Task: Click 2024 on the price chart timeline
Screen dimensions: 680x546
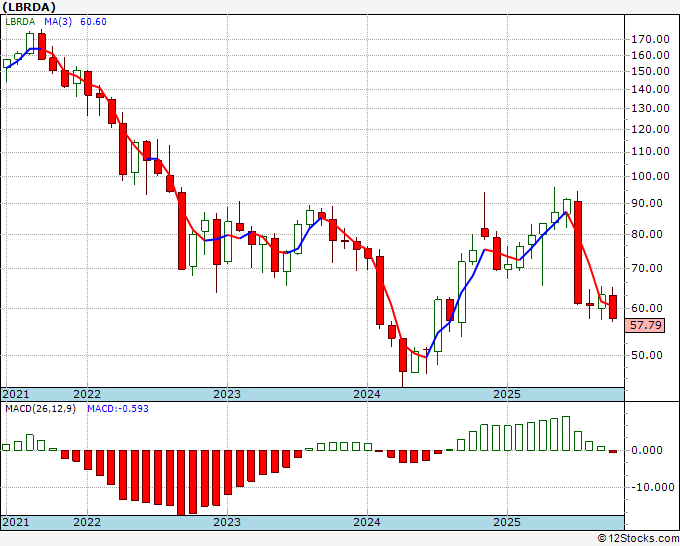Action: 367,394
